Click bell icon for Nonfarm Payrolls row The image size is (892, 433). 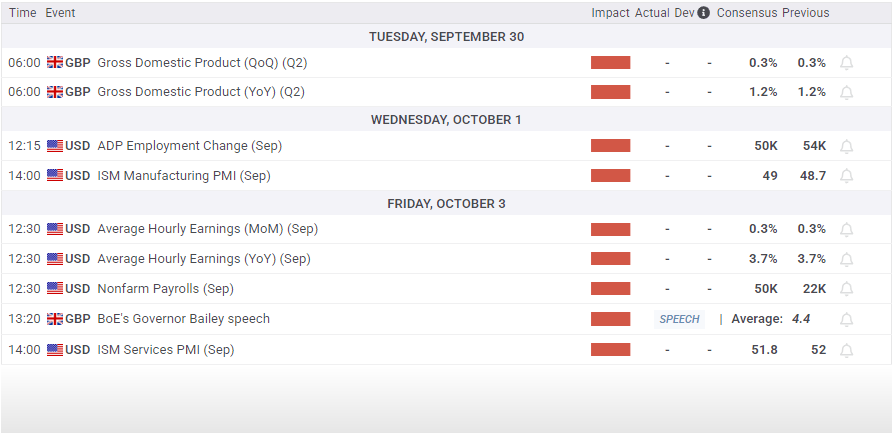point(846,289)
